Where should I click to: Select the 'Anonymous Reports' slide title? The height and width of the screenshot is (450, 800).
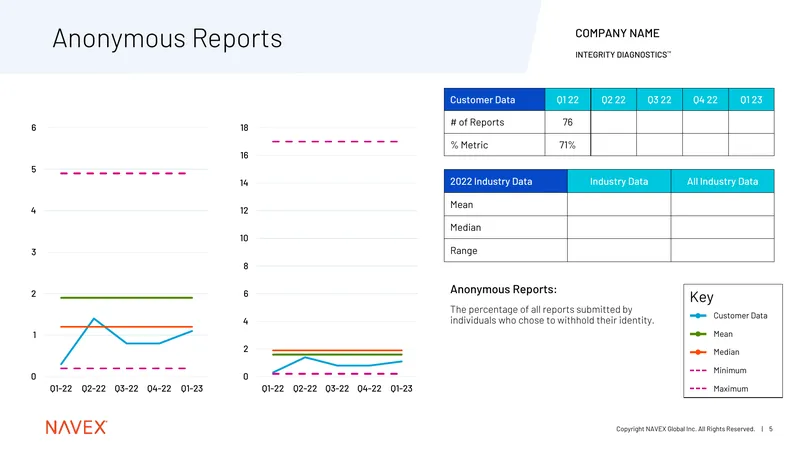pos(167,39)
